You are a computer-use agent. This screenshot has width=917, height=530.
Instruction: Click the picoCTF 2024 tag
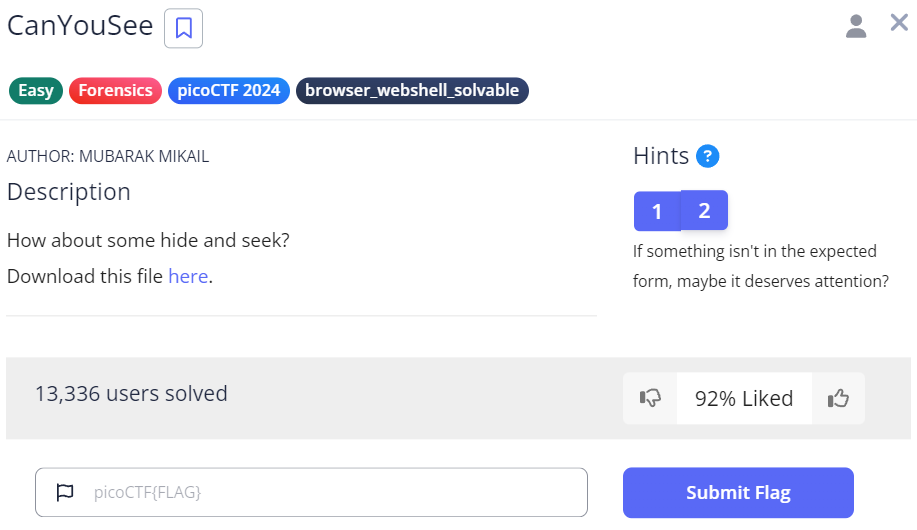click(229, 91)
